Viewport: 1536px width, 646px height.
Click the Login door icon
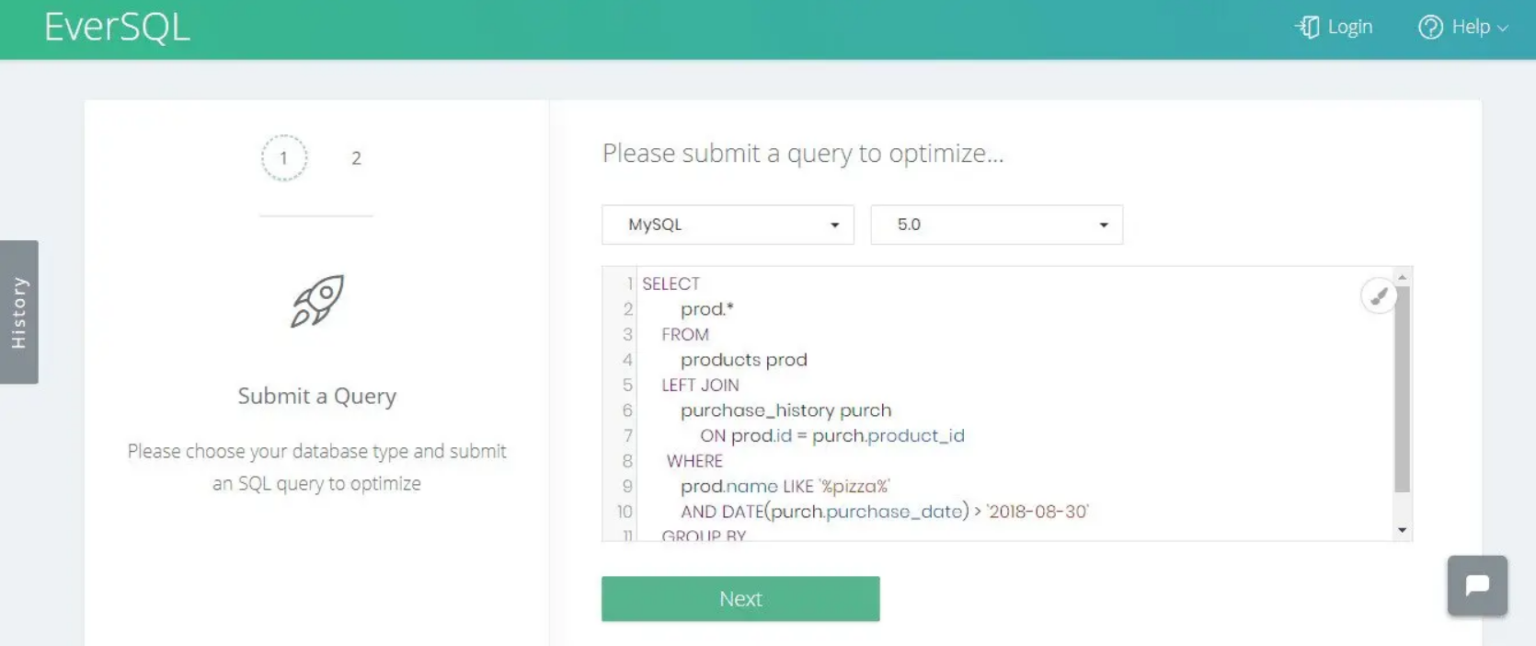pyautogui.click(x=1306, y=27)
